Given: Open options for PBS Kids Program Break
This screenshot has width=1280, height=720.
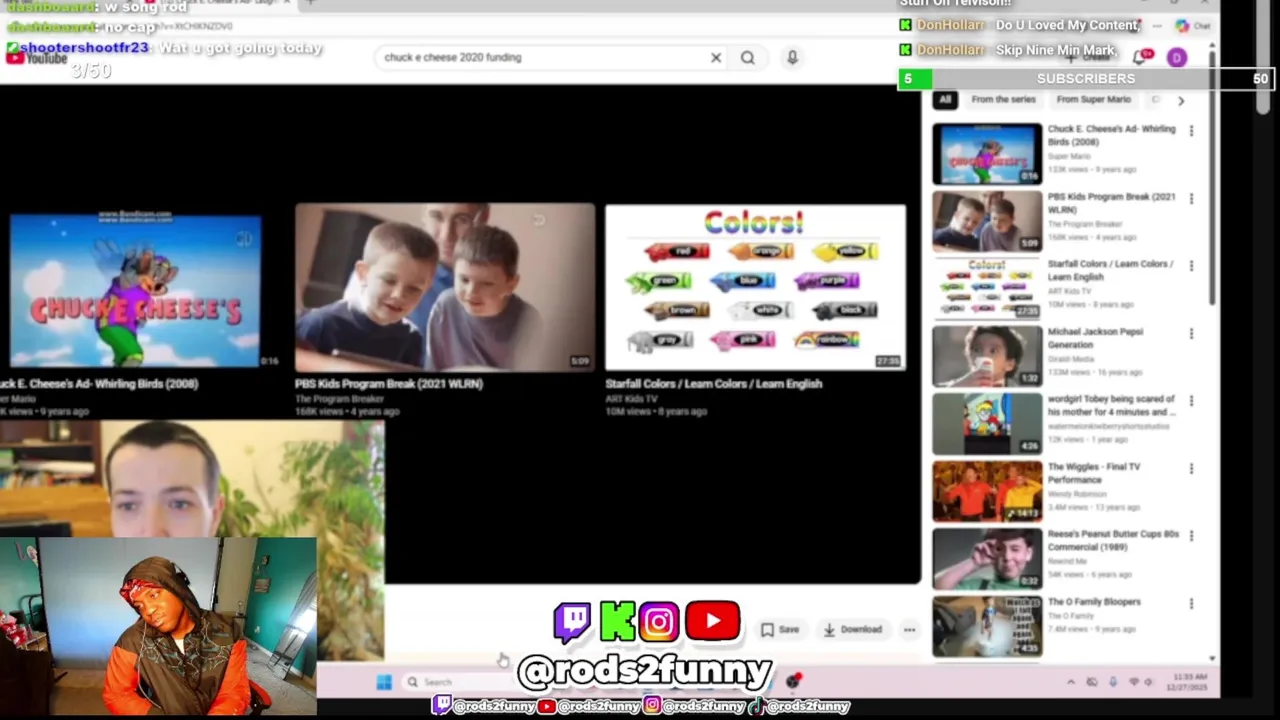Looking at the screenshot, I should (x=1191, y=199).
